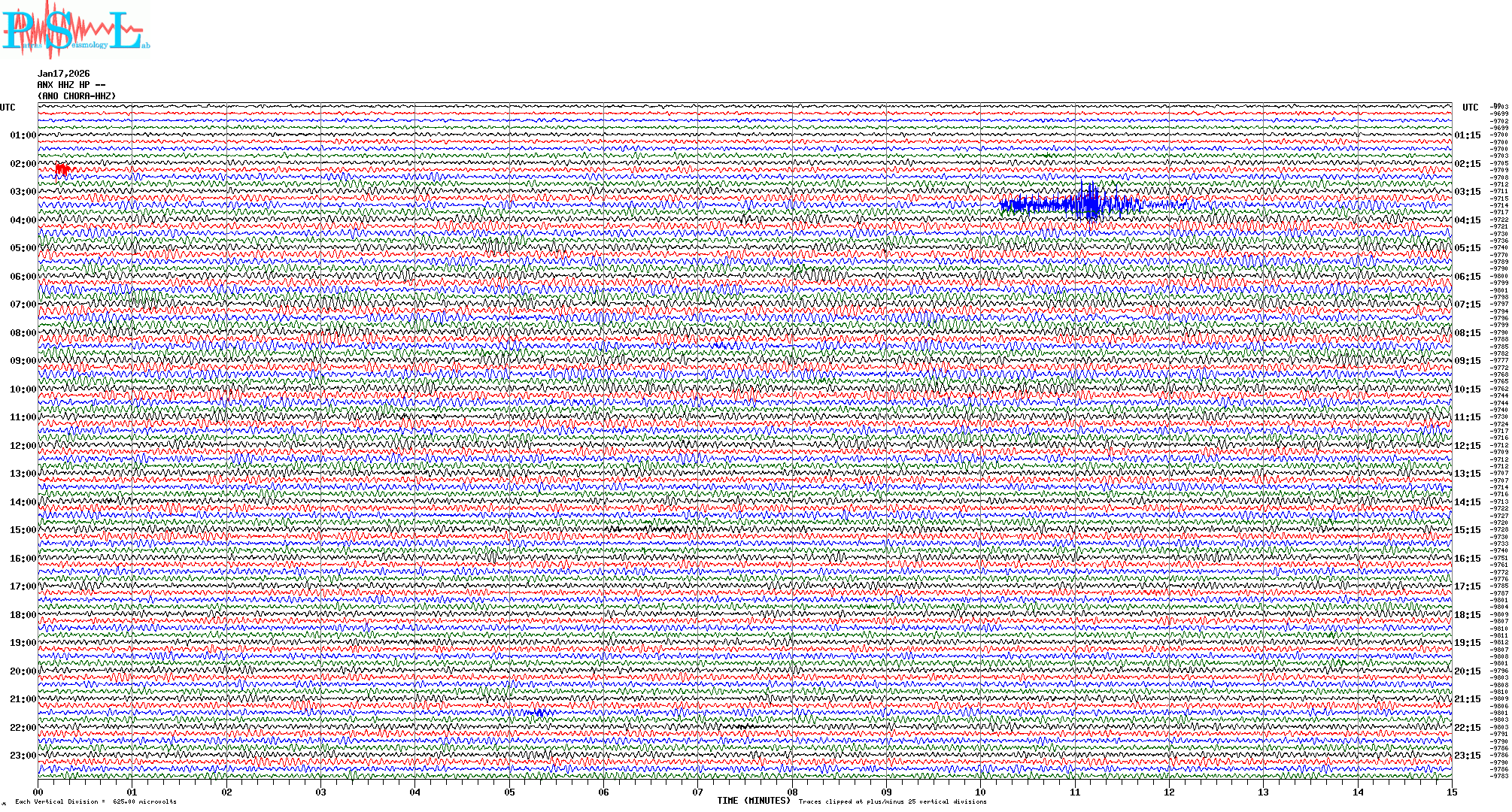Click minute tick 00 on bottom axis

point(38,792)
